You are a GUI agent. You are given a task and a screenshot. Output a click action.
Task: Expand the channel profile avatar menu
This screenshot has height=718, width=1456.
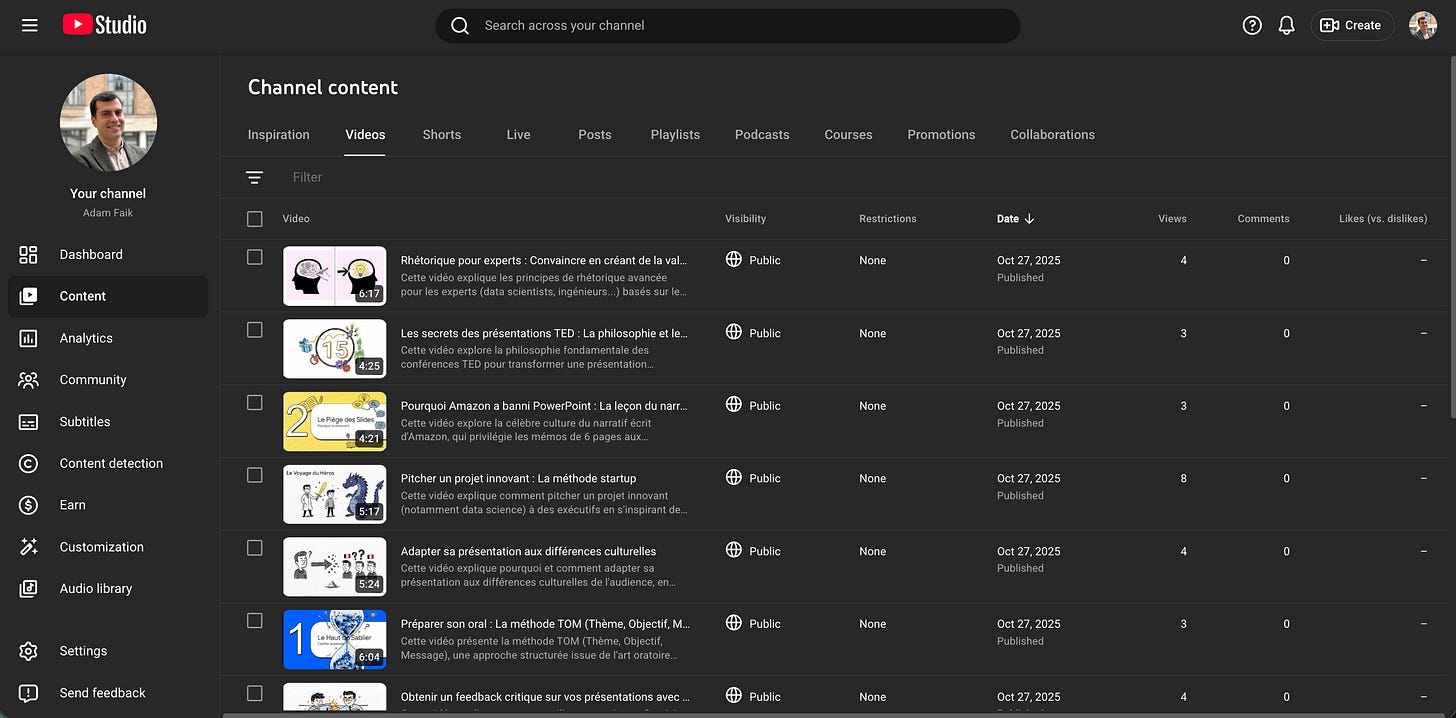[x=1422, y=25]
